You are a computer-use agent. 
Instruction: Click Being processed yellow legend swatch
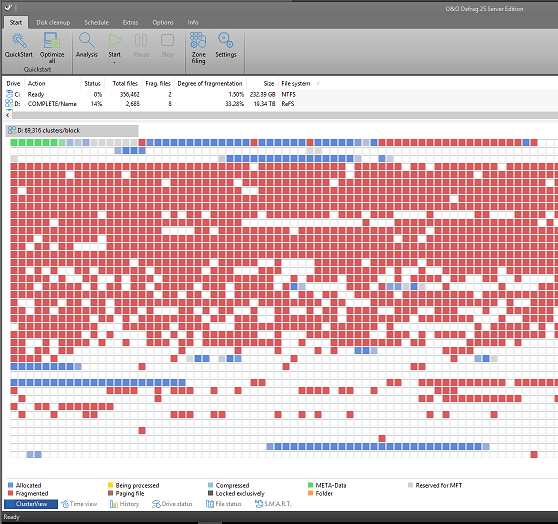(x=110, y=485)
